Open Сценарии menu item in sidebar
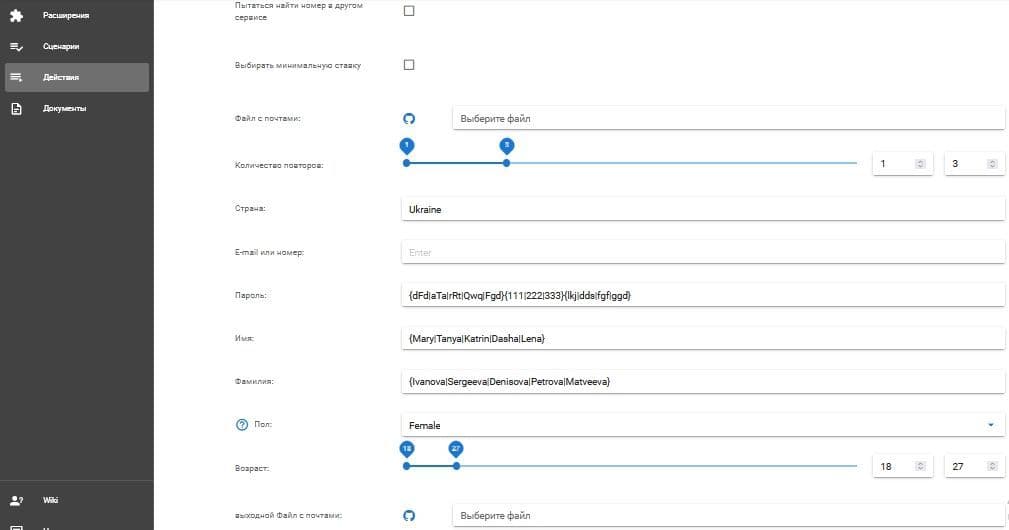Viewport: 1009px width, 530px height. [61, 46]
